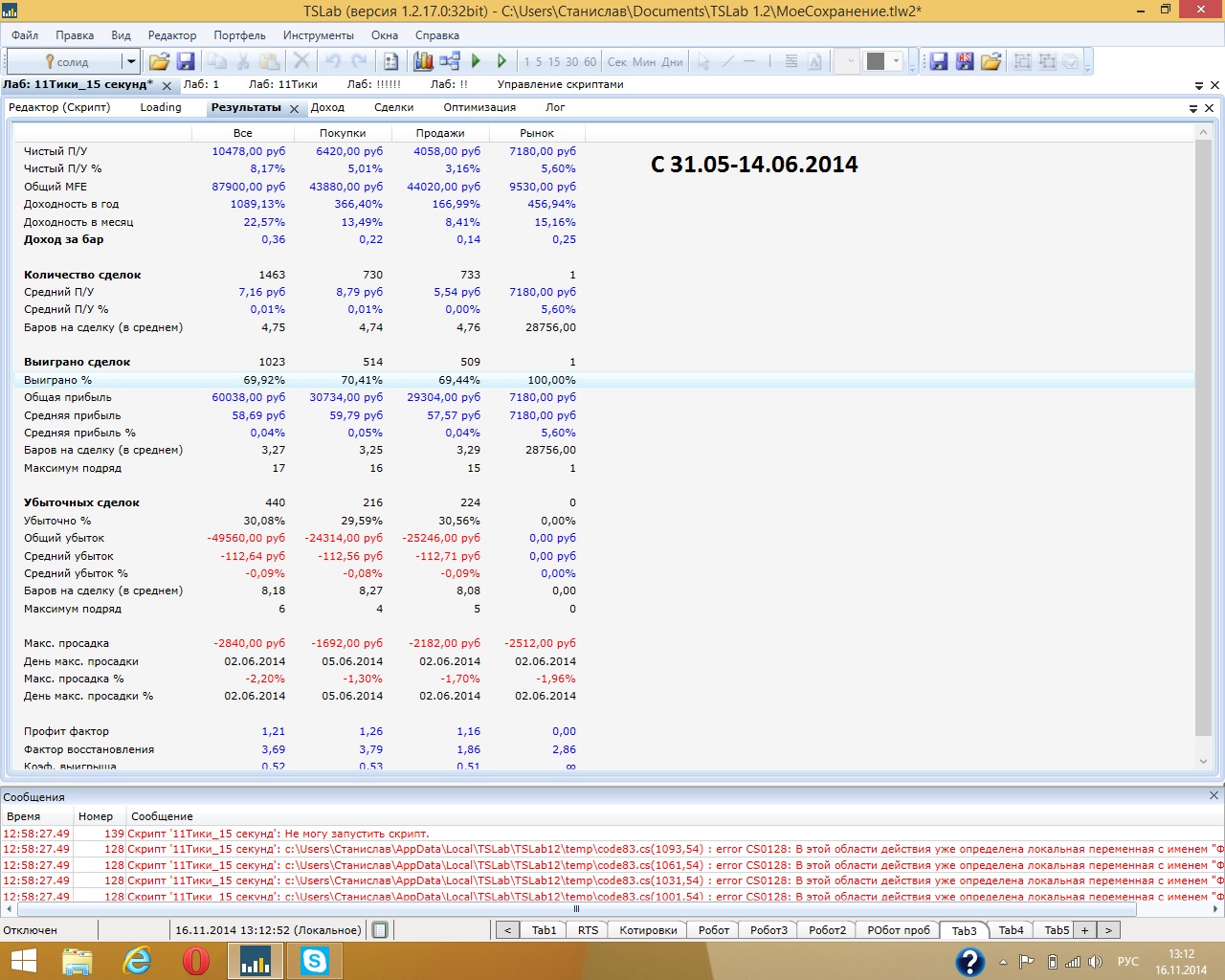Image resolution: width=1225 pixels, height=980 pixels.
Task: Open the results panel options arrow menu
Action: pyautogui.click(x=1193, y=108)
